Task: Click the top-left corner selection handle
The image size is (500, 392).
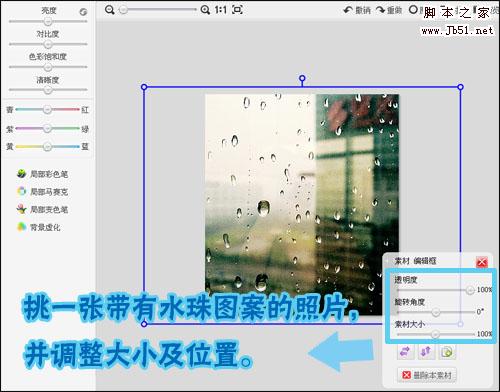Action: (144, 87)
